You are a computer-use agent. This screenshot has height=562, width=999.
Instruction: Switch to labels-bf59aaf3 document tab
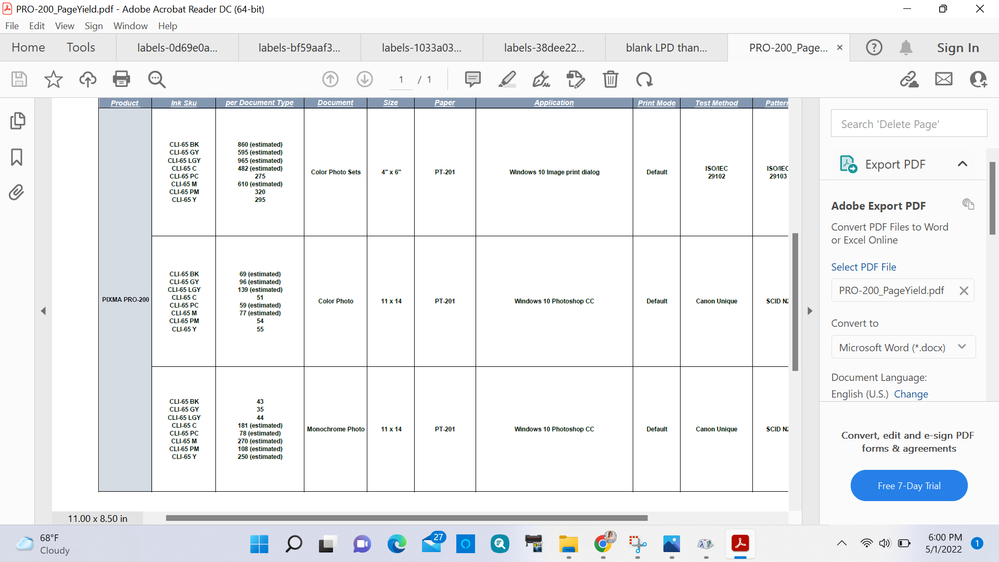tap(299, 48)
